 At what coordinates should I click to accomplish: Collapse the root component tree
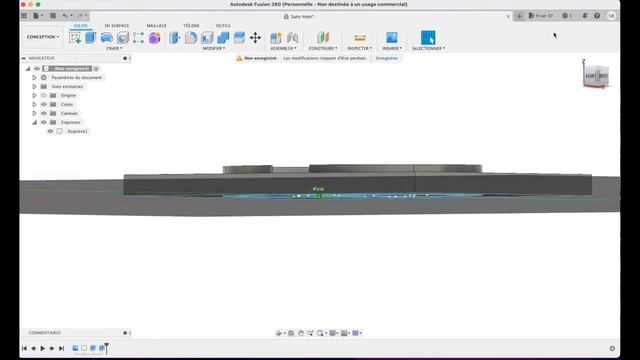(28, 69)
